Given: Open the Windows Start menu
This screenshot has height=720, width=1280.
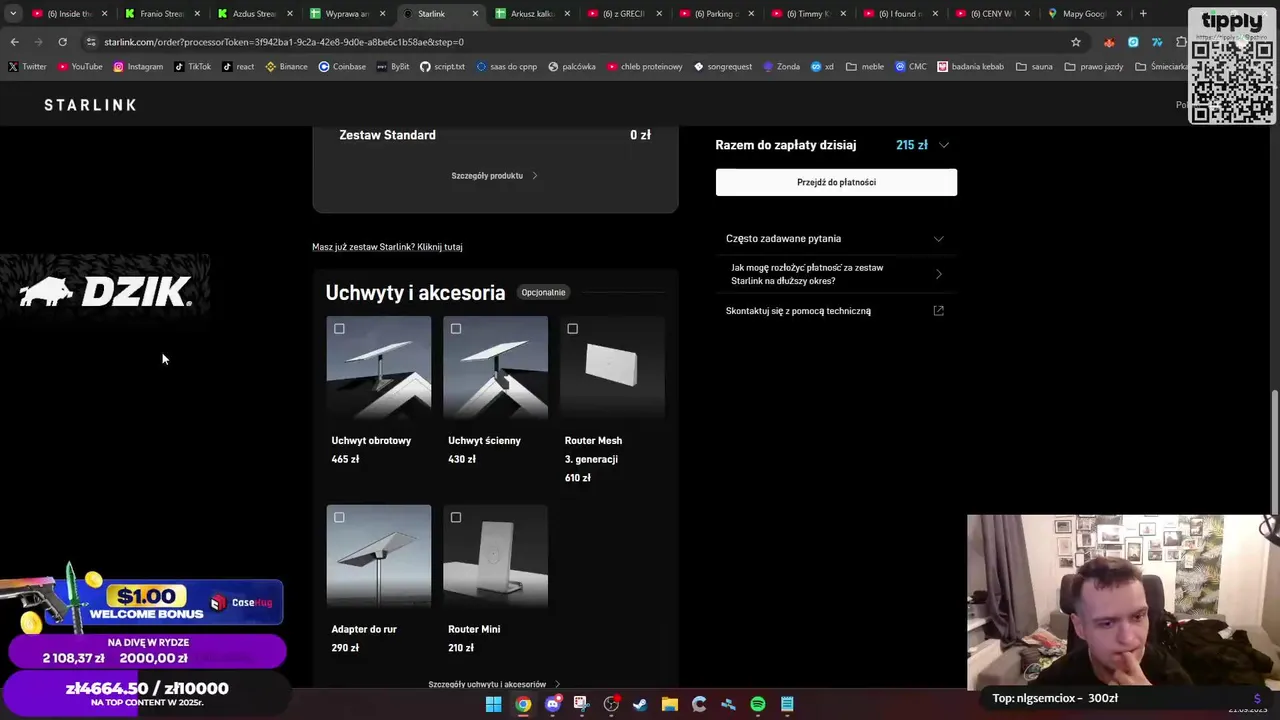Looking at the screenshot, I should (x=494, y=704).
